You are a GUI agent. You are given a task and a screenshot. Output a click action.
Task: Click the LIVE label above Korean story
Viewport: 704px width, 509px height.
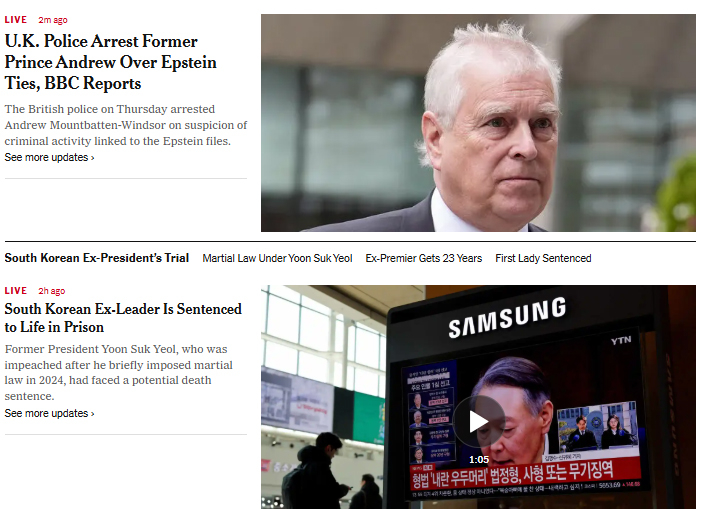click(x=16, y=291)
